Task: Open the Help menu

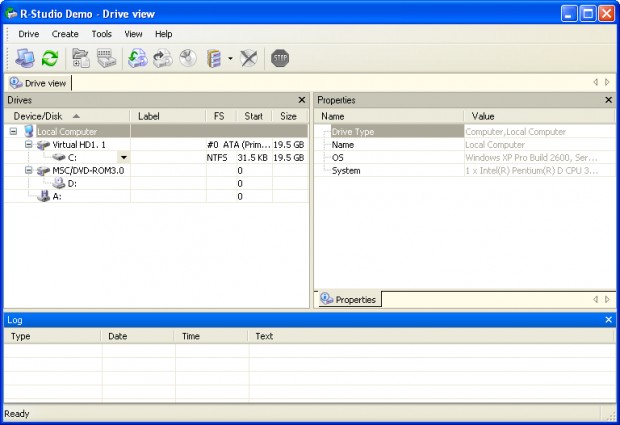Action: [x=163, y=34]
